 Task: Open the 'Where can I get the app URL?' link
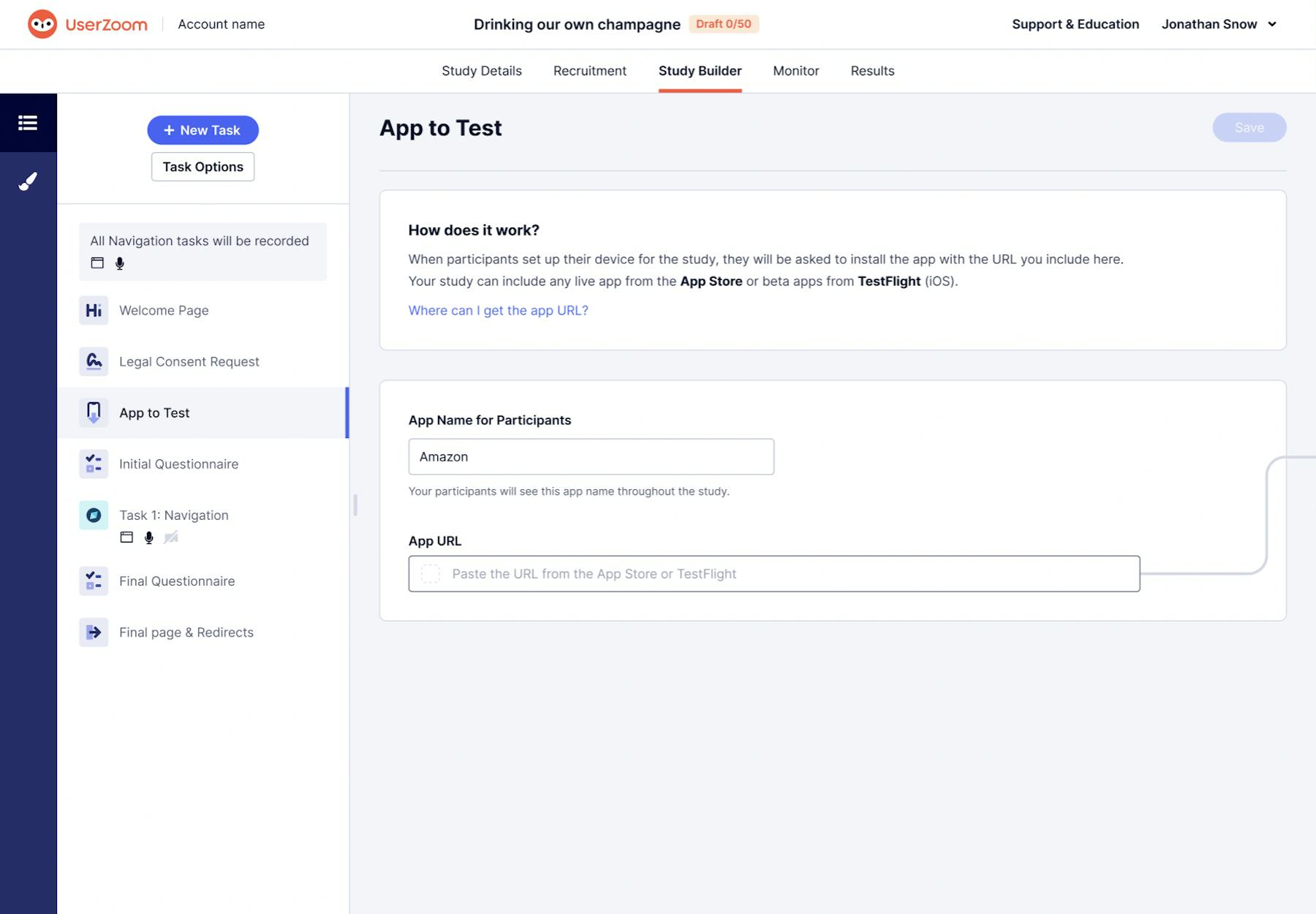(x=498, y=310)
